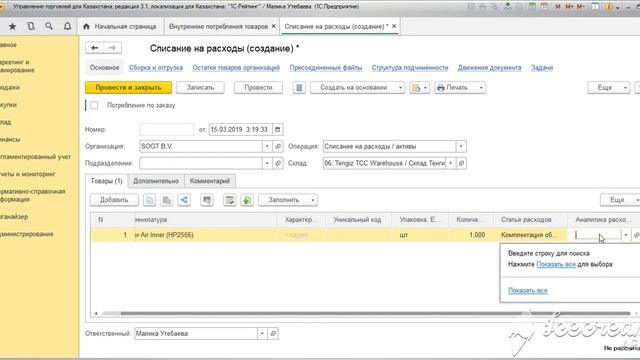Open the Аналитика расходов cell link icon
This screenshot has height=360, width=640.
636,235
